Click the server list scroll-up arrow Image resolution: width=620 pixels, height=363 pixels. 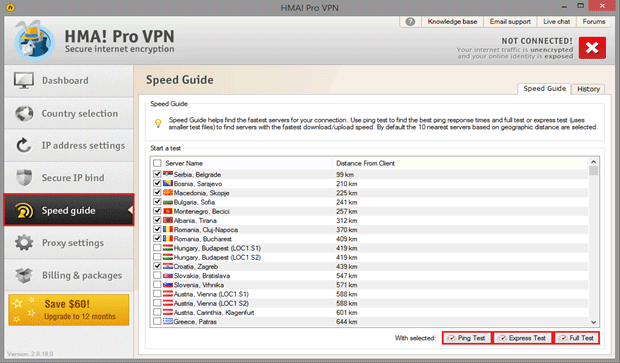[594, 161]
